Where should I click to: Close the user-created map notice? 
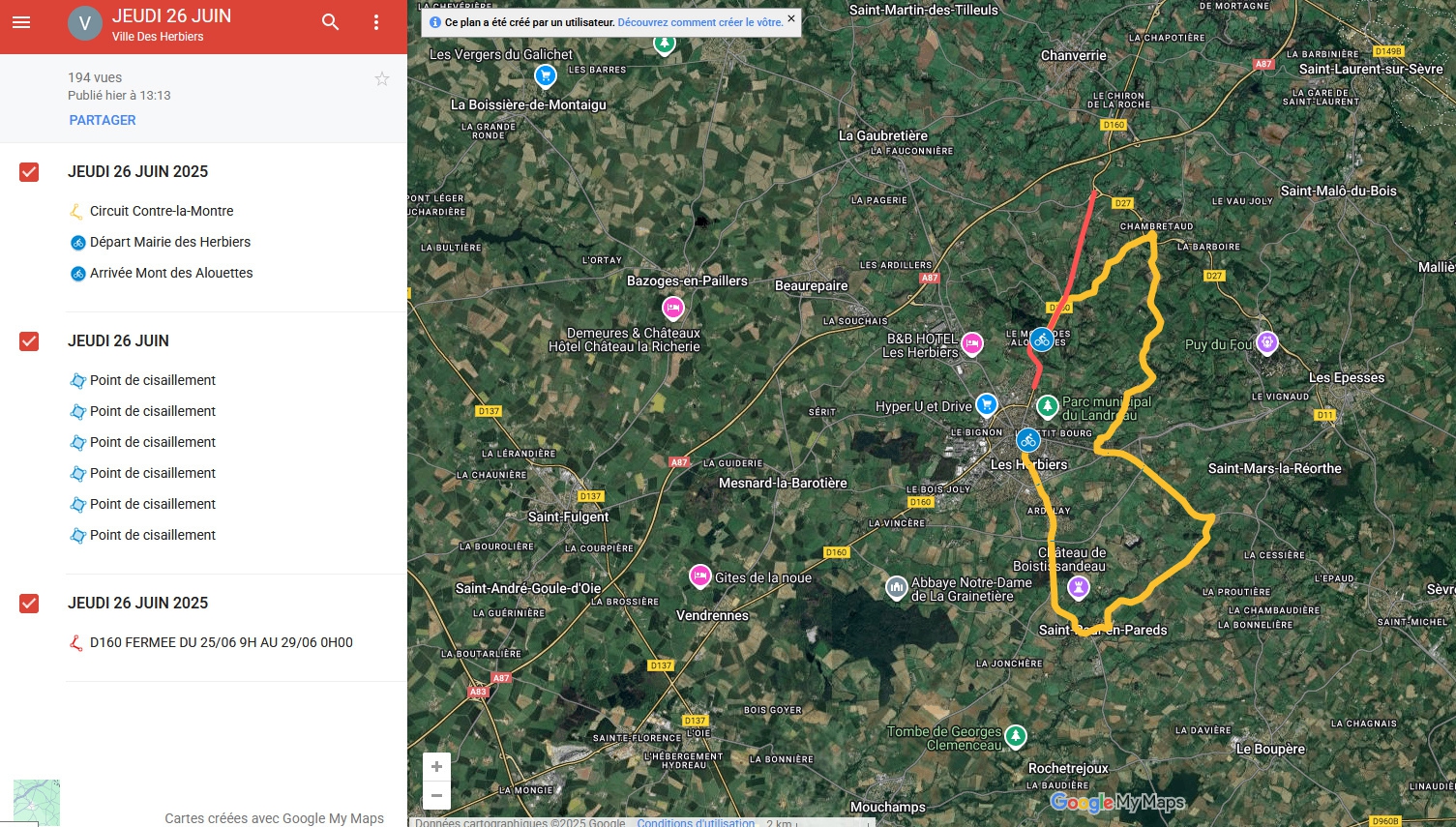pyautogui.click(x=791, y=18)
